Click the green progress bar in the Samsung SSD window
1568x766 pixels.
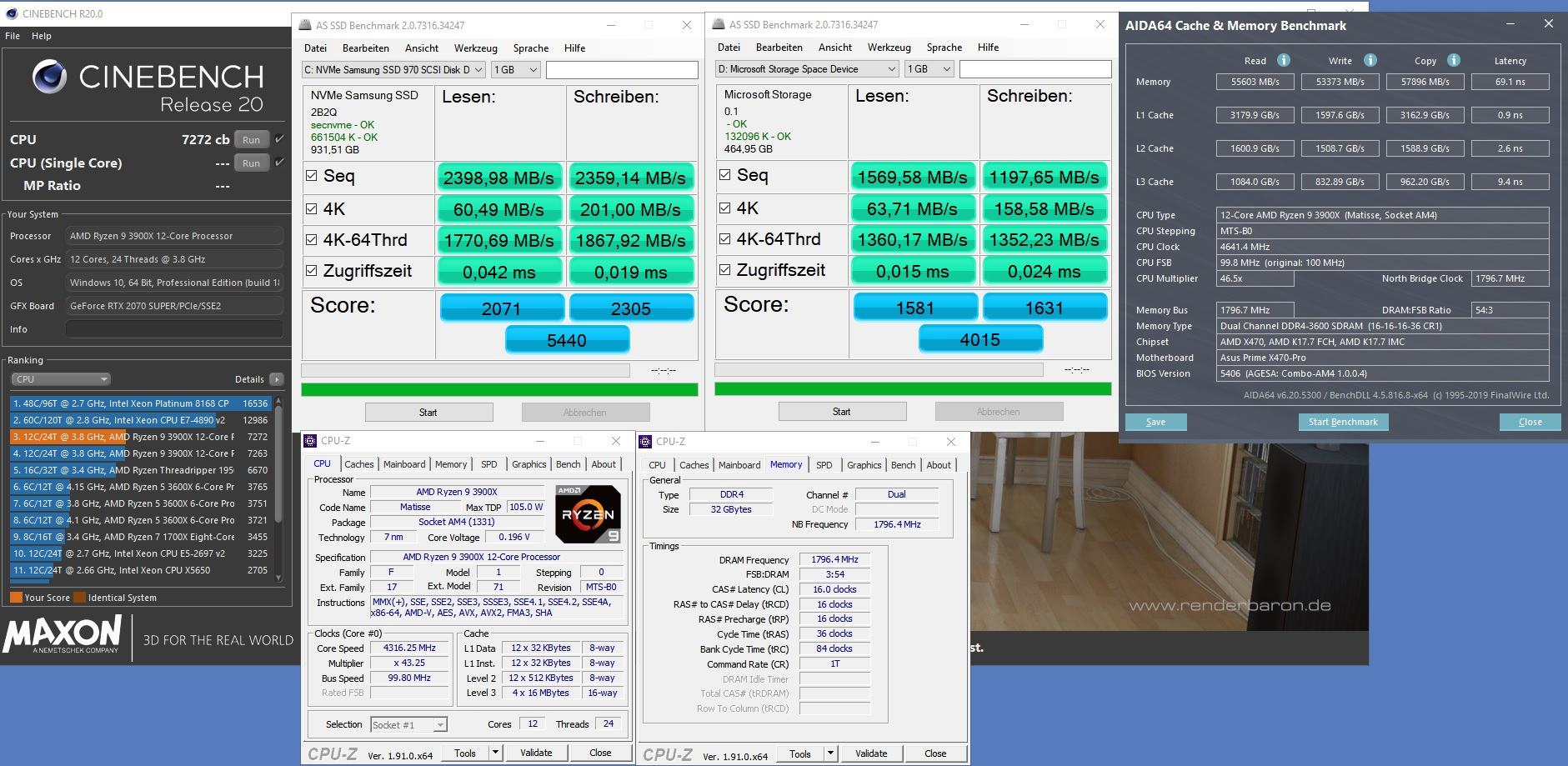(499, 389)
